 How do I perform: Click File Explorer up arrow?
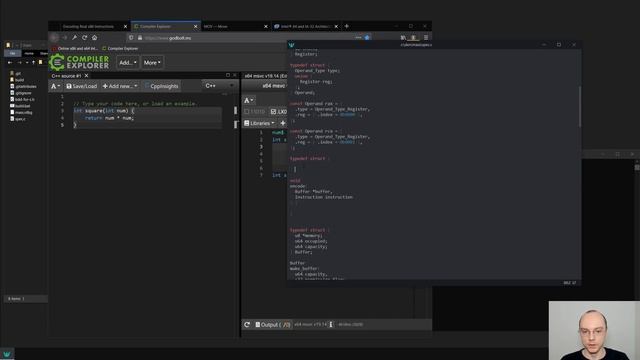pos(33,62)
